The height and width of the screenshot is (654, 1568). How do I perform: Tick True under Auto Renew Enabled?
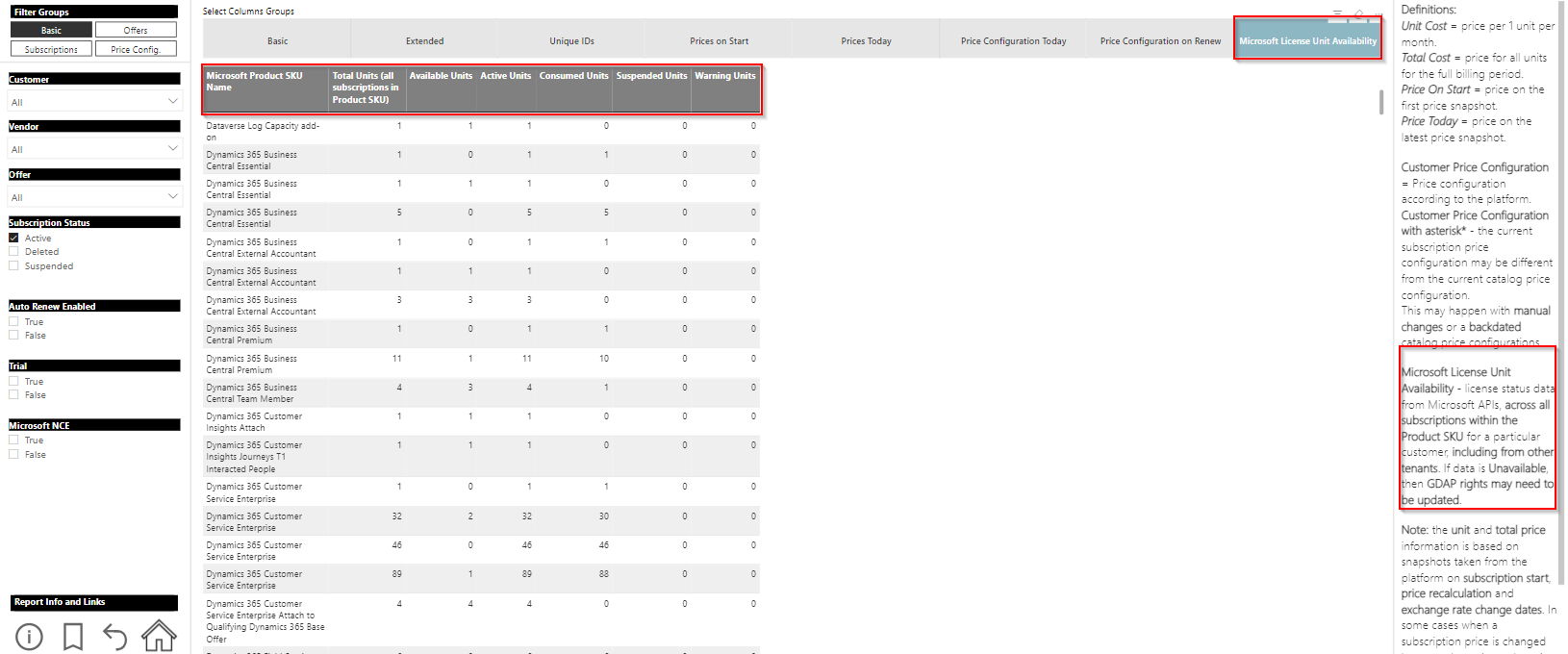pyautogui.click(x=13, y=321)
